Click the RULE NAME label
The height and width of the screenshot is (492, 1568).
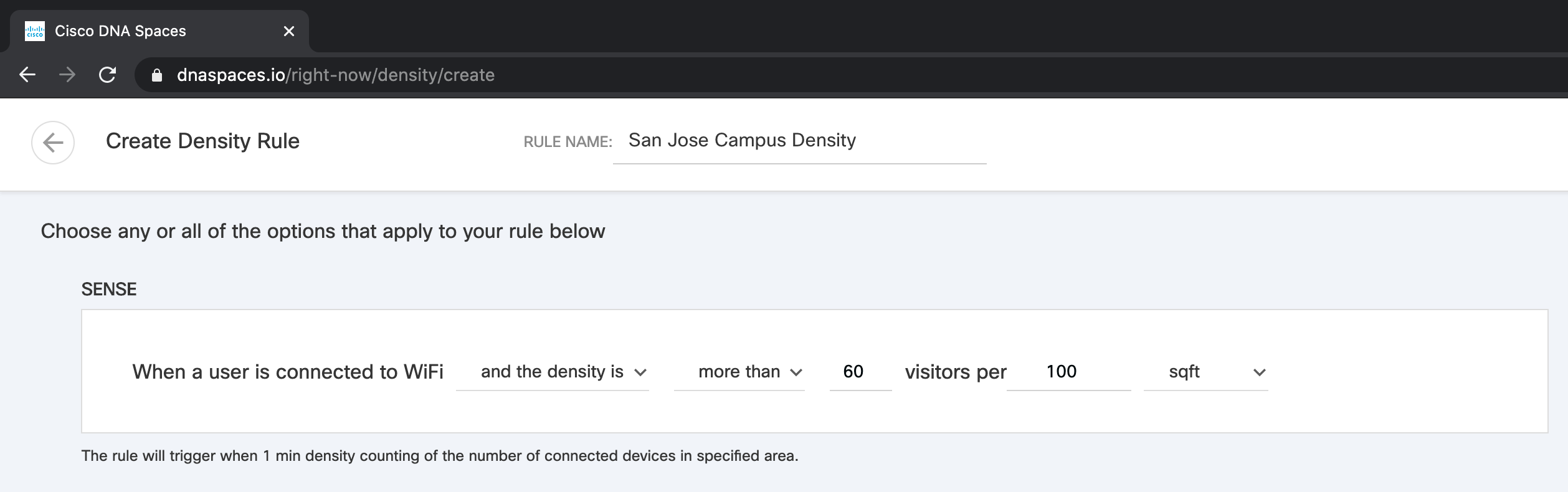pyautogui.click(x=568, y=142)
